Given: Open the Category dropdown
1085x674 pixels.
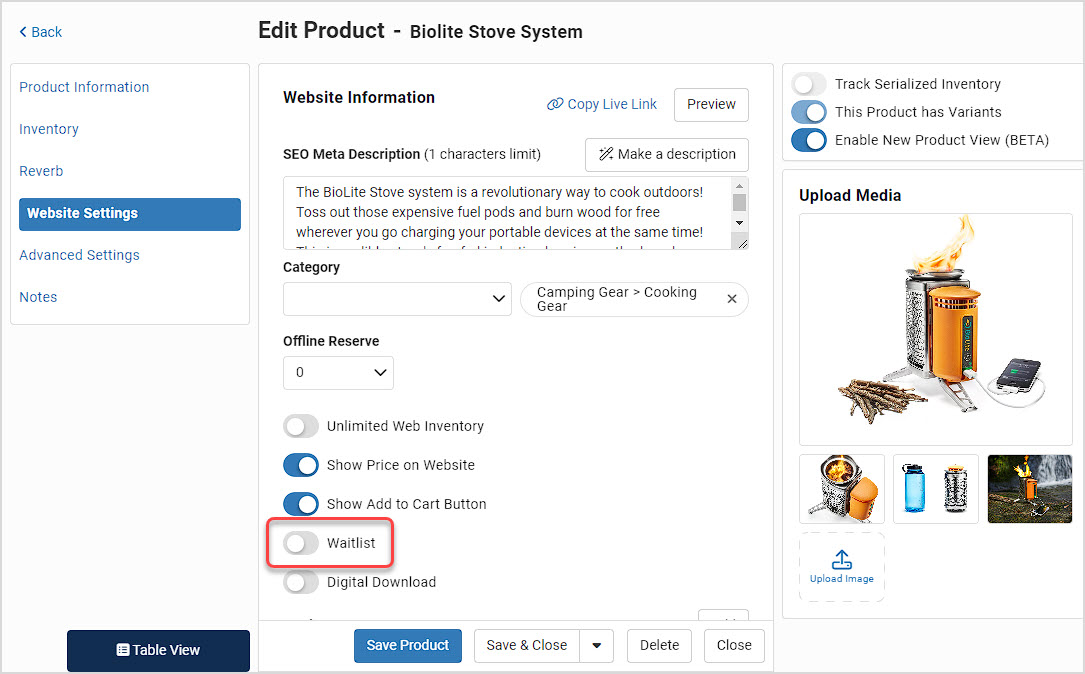Looking at the screenshot, I should (x=397, y=299).
